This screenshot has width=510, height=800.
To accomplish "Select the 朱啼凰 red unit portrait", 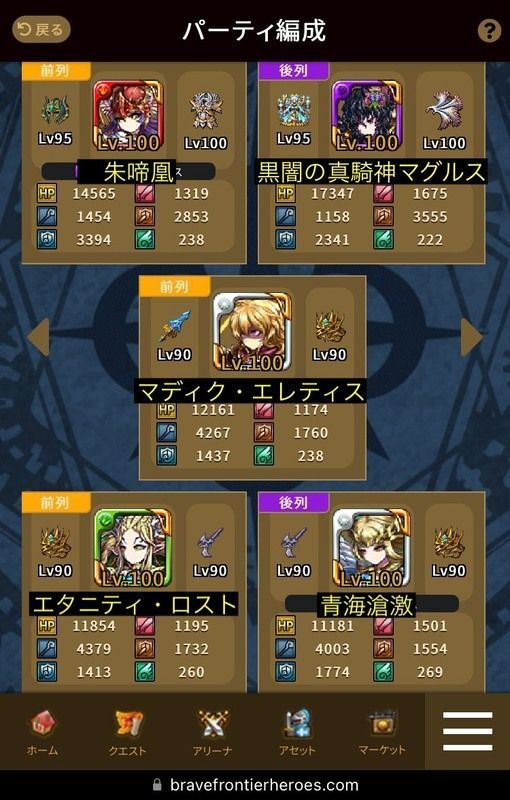I will click(129, 115).
